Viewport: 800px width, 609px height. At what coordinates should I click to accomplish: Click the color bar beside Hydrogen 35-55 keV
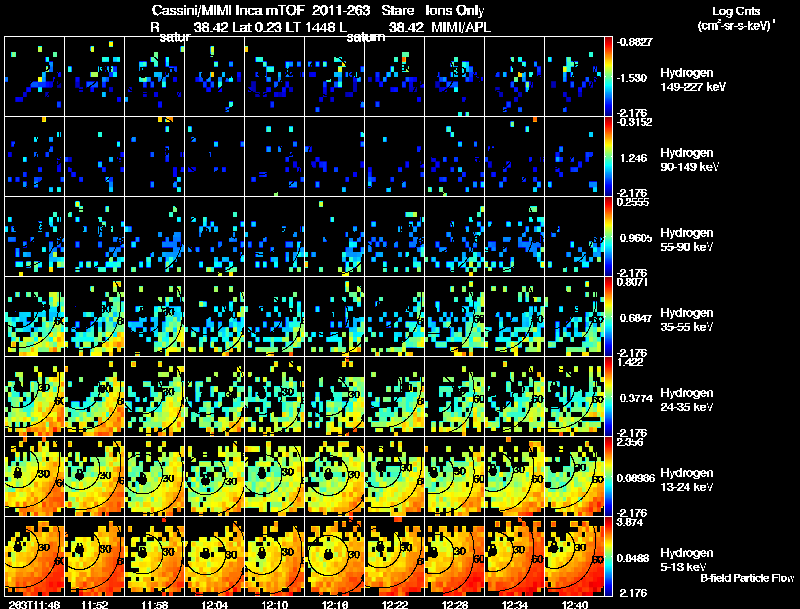click(x=608, y=316)
